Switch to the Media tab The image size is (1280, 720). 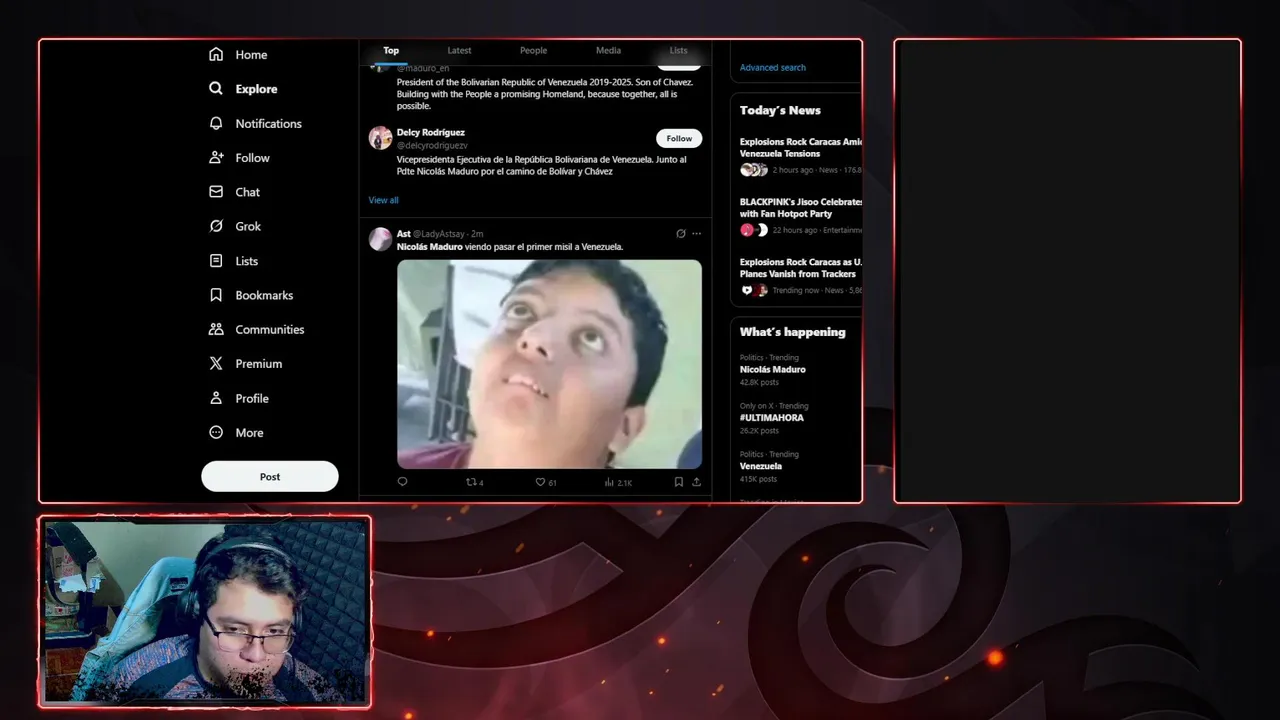(608, 51)
